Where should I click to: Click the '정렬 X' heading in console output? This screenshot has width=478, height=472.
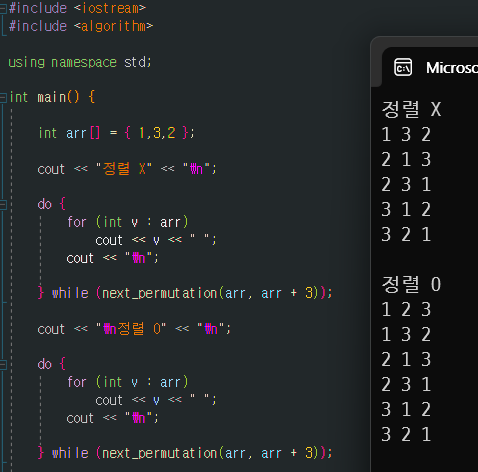(x=411, y=109)
